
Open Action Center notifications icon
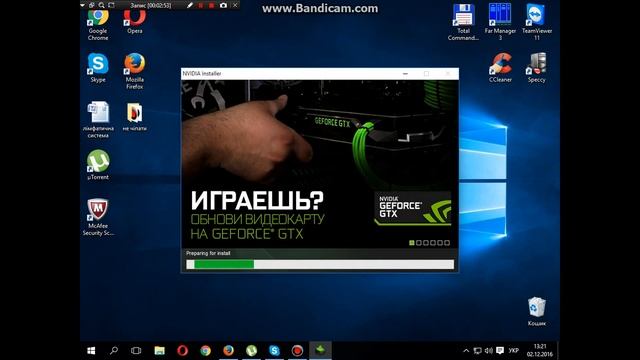point(500,351)
